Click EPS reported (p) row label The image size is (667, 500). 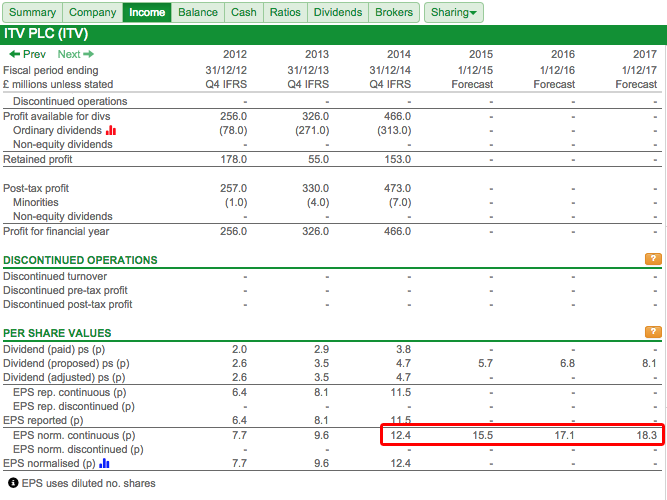43,420
